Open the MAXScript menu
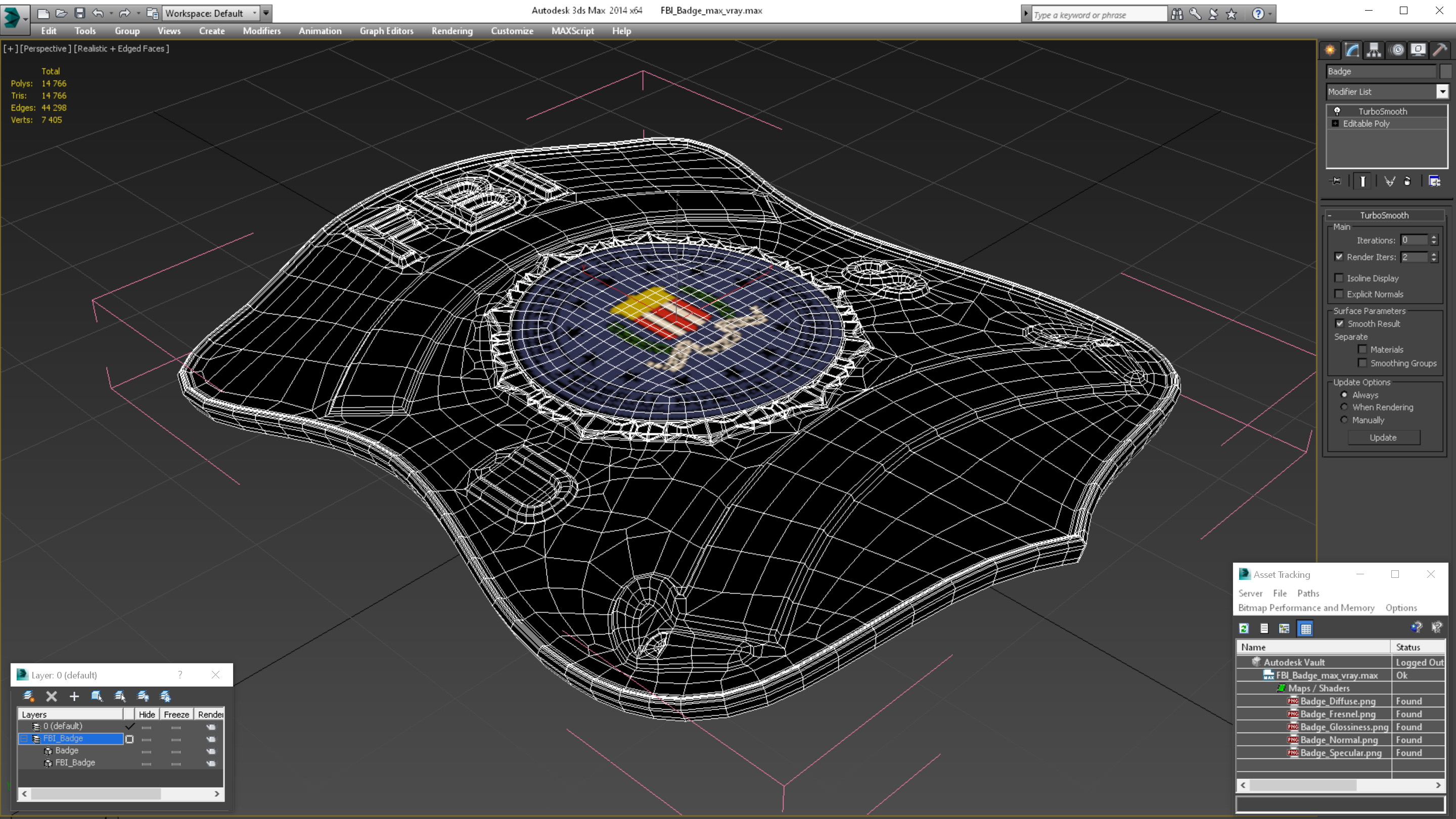1456x819 pixels. (x=573, y=31)
